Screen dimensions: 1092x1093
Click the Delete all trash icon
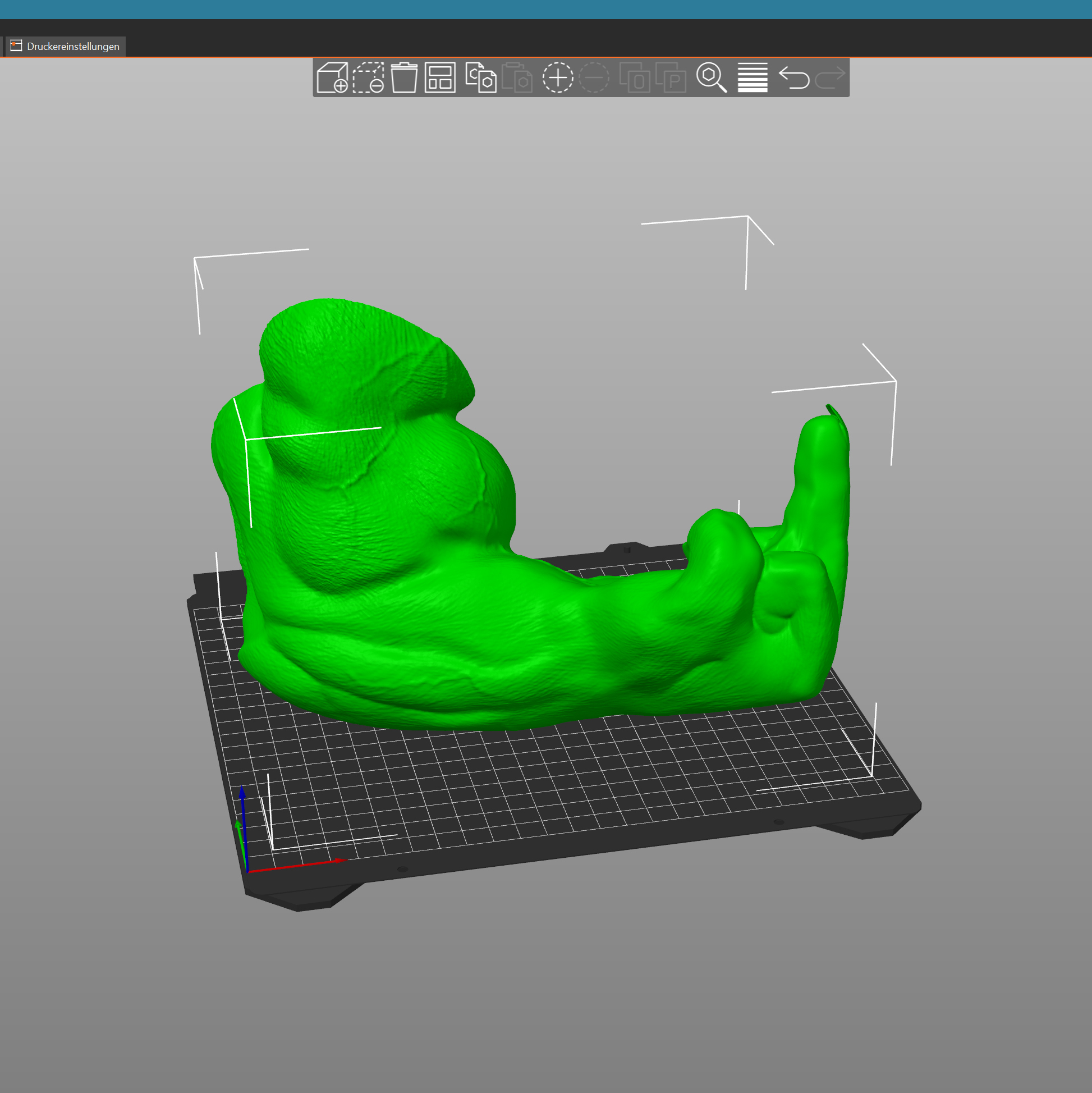[x=404, y=77]
